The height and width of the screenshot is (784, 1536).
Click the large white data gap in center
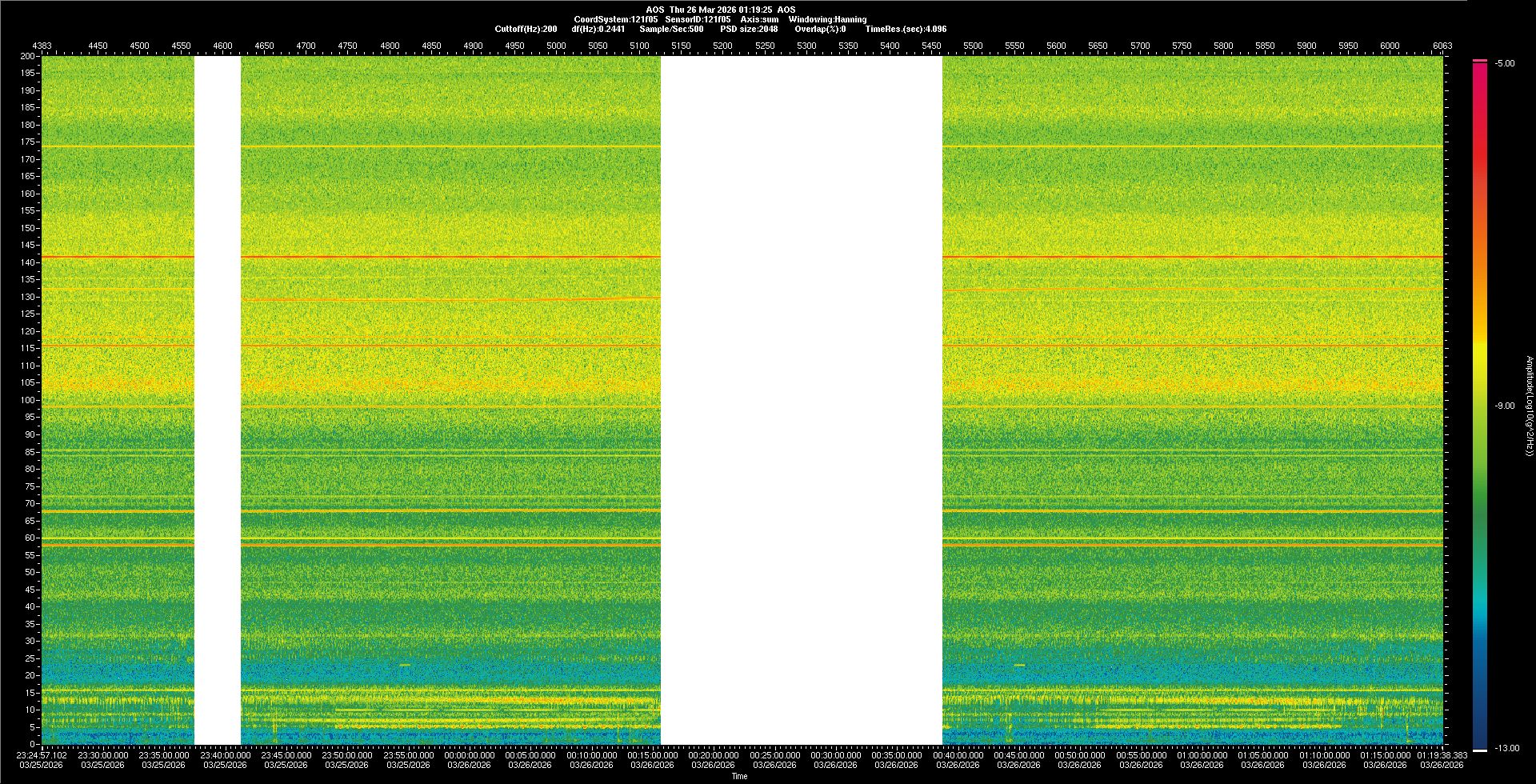click(x=801, y=400)
